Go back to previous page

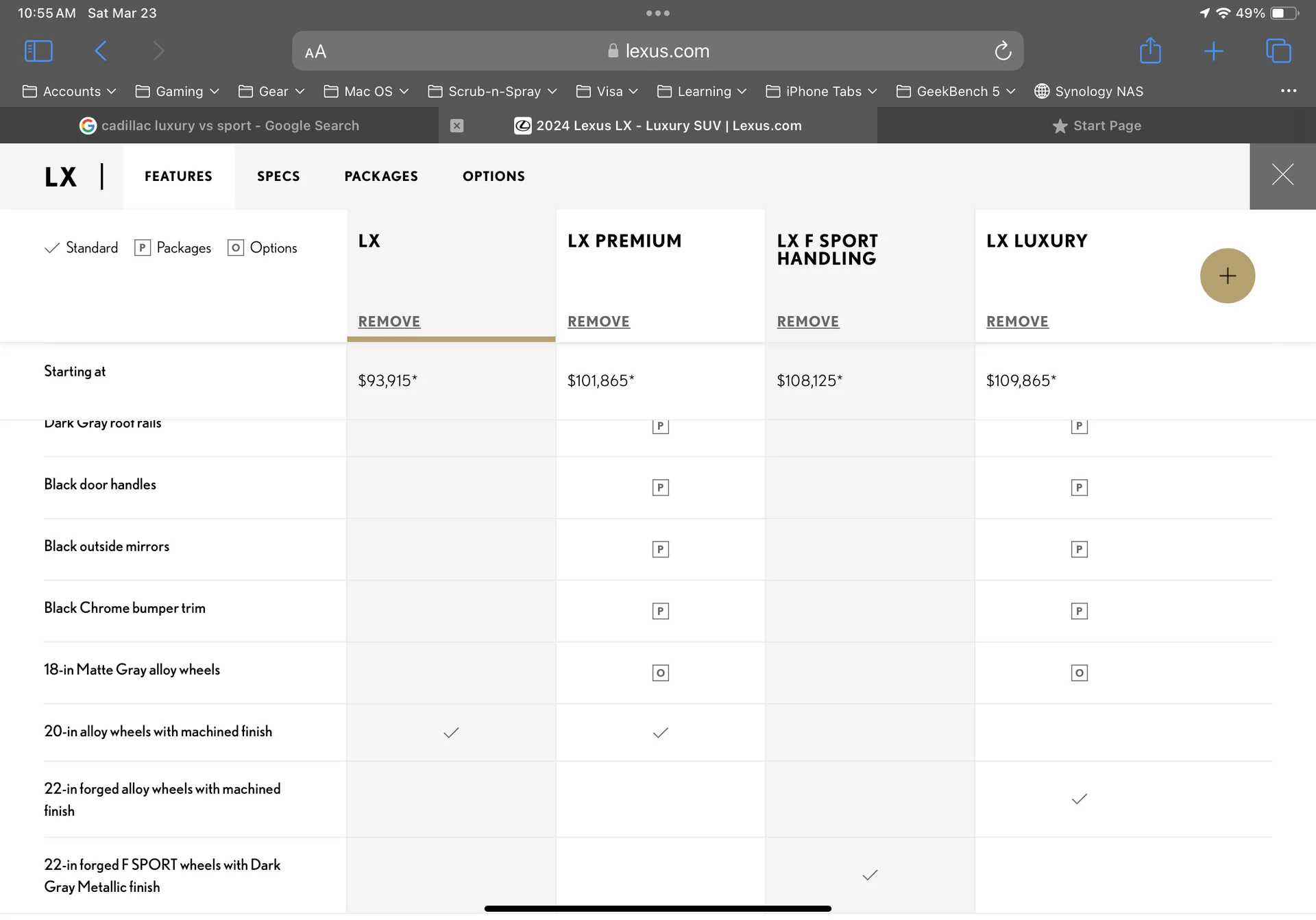(101, 51)
